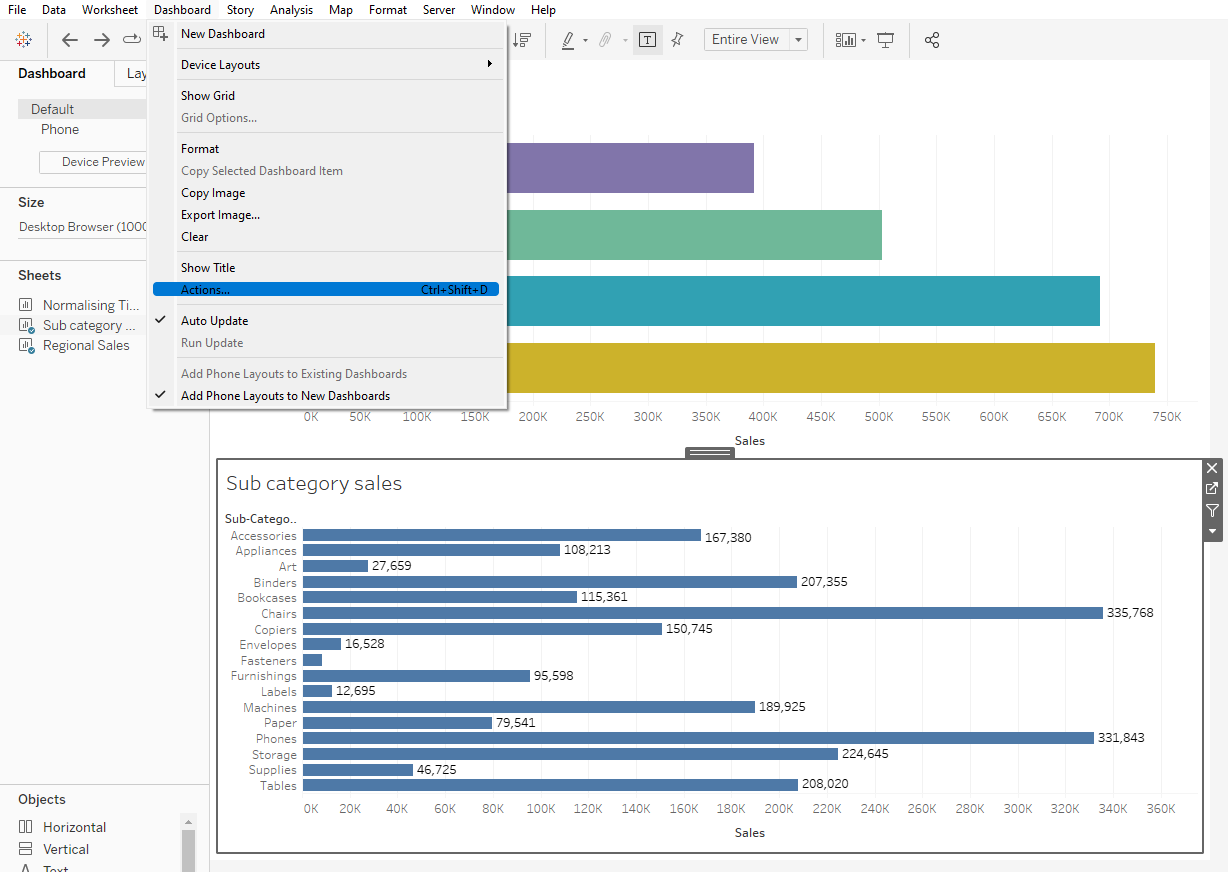The height and width of the screenshot is (872, 1228).
Task: Select the Regional Sales sheet
Action: (x=85, y=345)
